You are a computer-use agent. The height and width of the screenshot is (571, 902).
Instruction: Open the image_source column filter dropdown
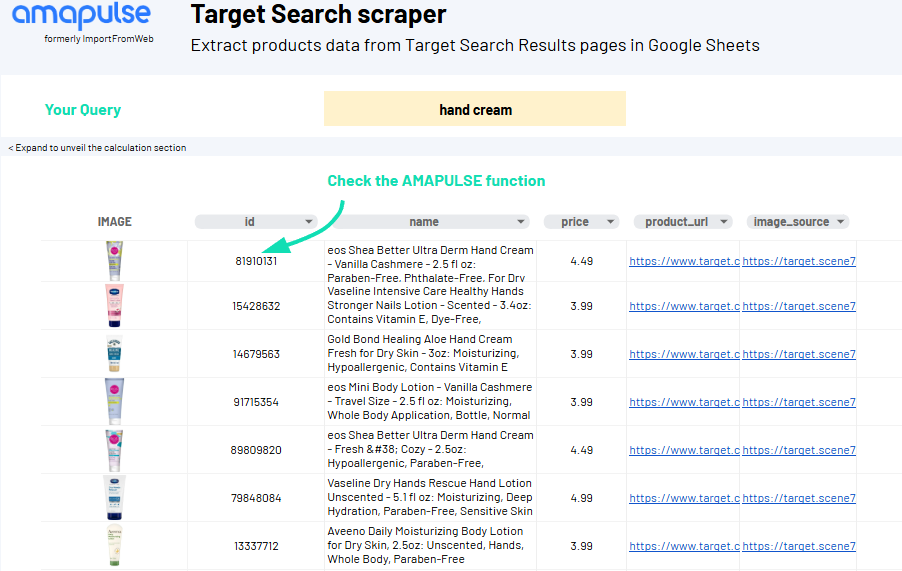[x=840, y=222]
